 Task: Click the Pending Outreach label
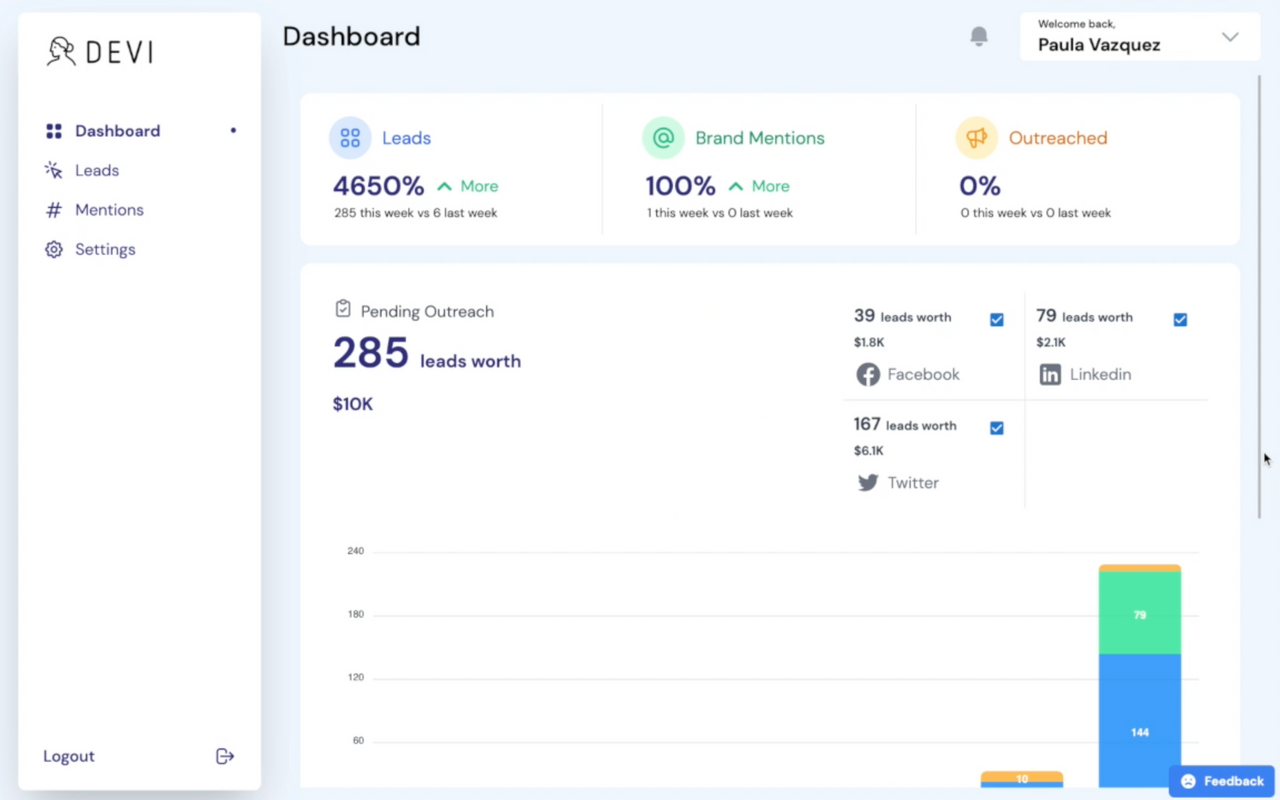[427, 312]
